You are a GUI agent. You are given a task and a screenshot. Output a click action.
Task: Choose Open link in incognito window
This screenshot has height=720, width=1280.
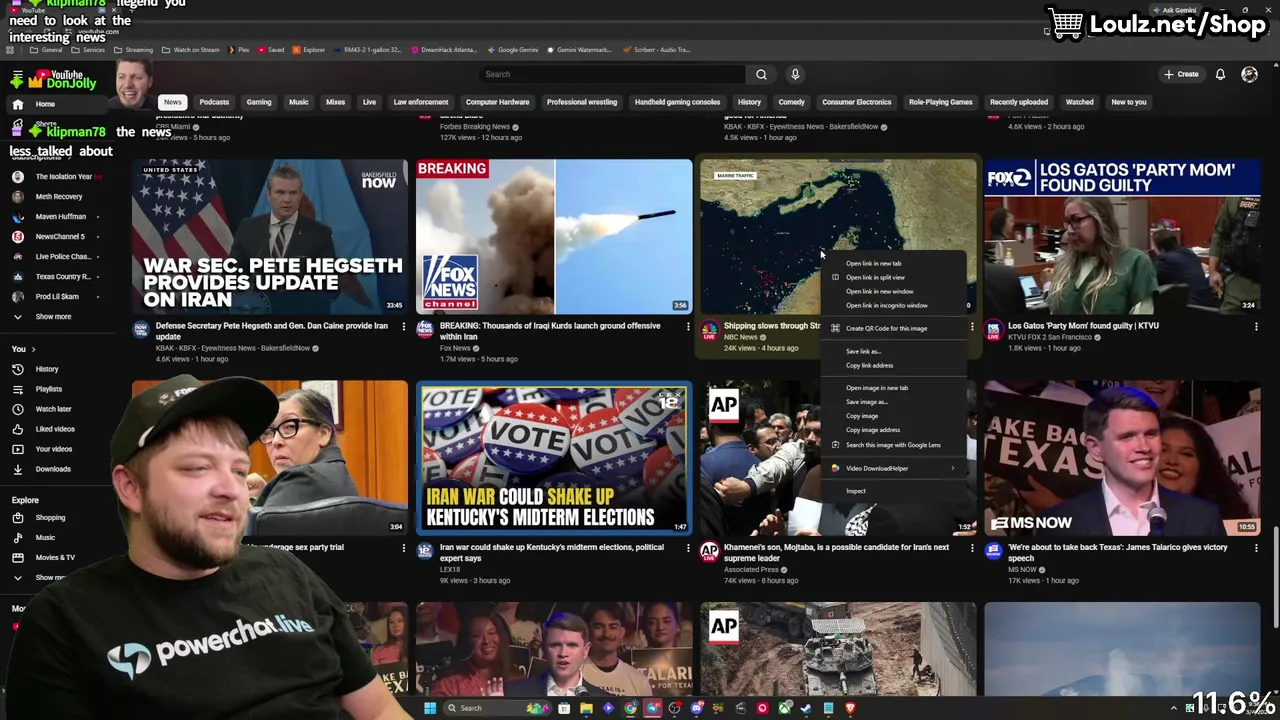(893, 306)
